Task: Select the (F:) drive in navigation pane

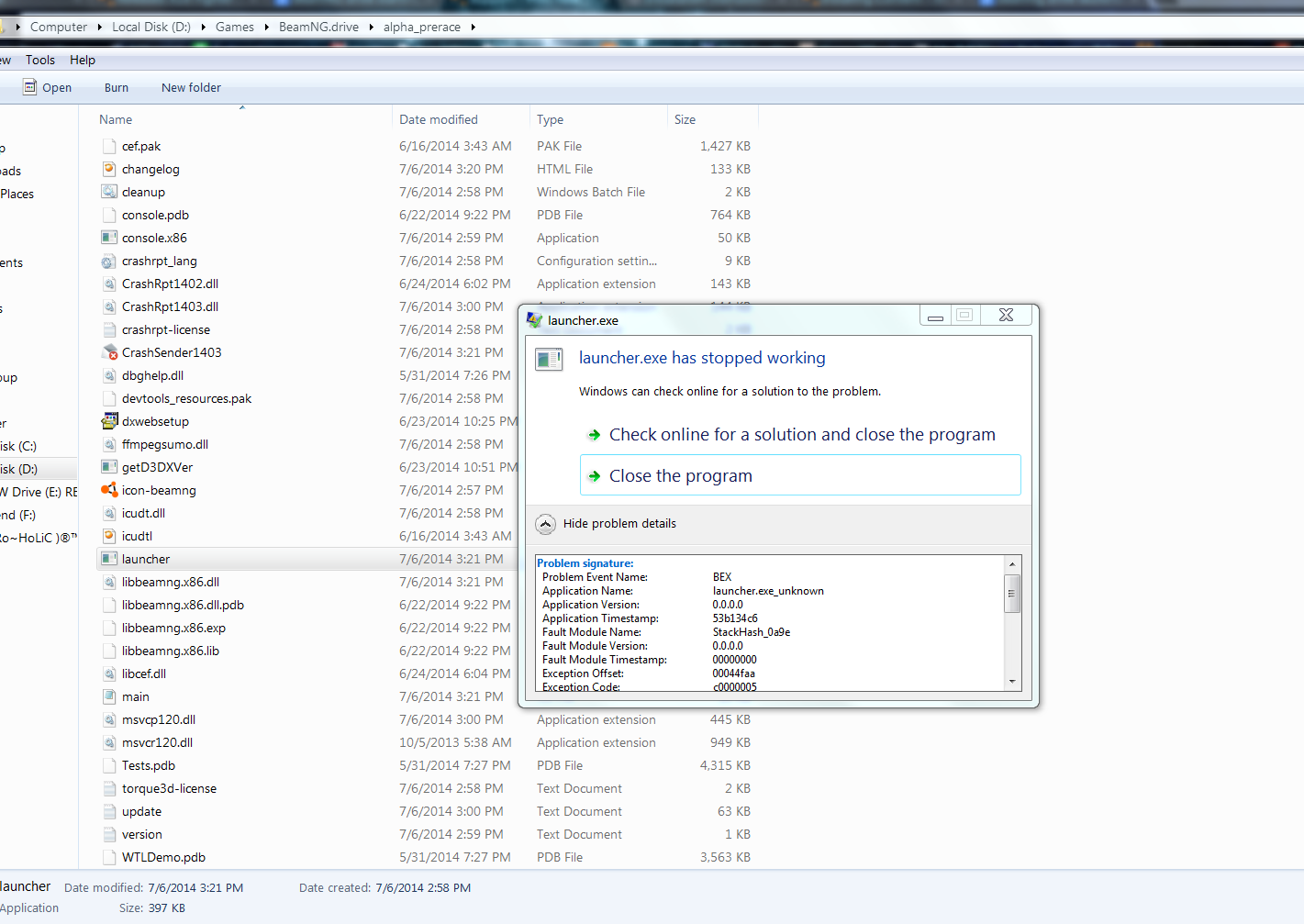Action: [x=18, y=515]
